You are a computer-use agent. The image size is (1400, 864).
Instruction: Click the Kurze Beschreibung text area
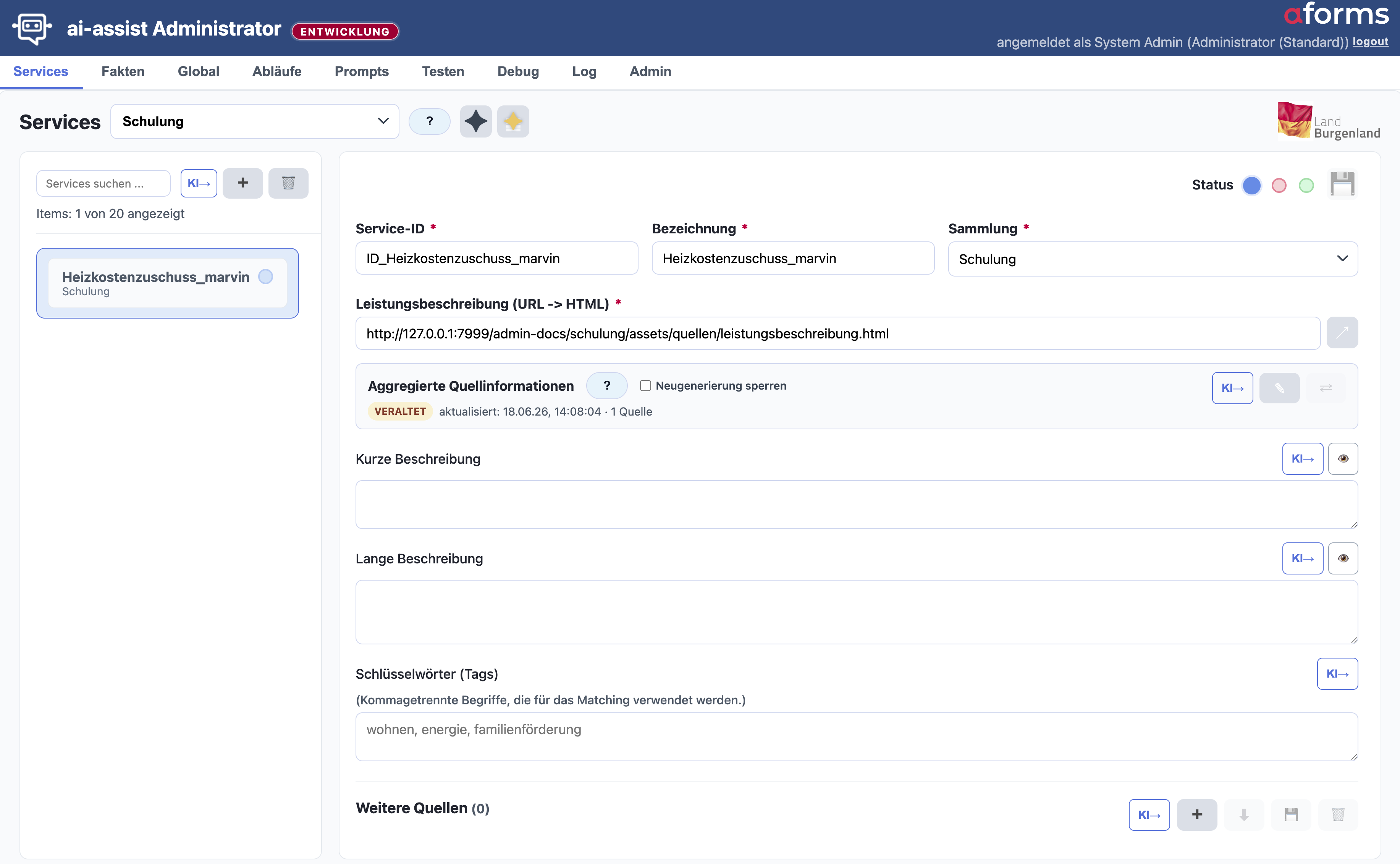[857, 505]
